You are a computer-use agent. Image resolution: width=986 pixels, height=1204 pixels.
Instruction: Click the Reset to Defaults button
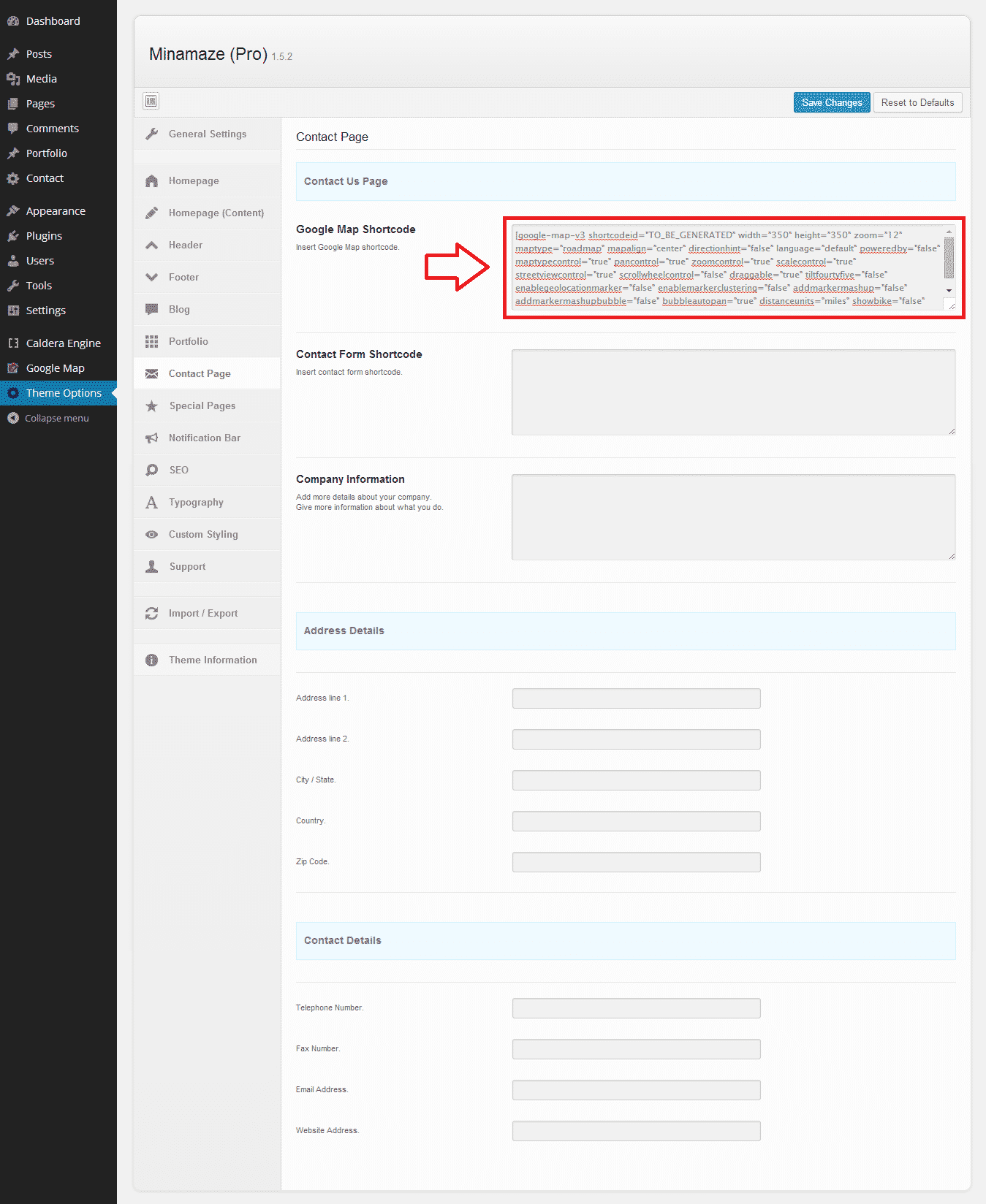pos(917,103)
